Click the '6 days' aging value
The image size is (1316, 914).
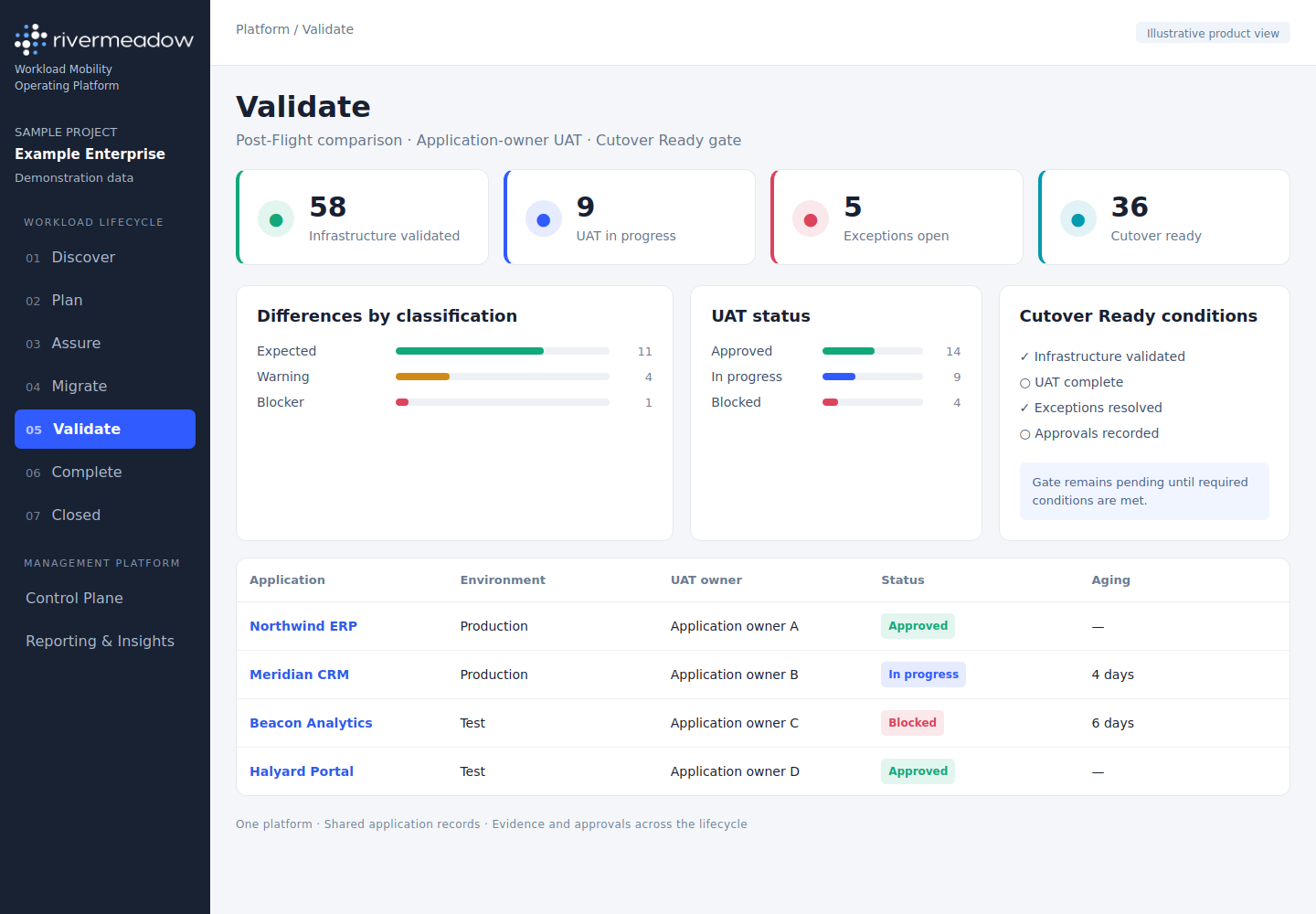point(1113,723)
